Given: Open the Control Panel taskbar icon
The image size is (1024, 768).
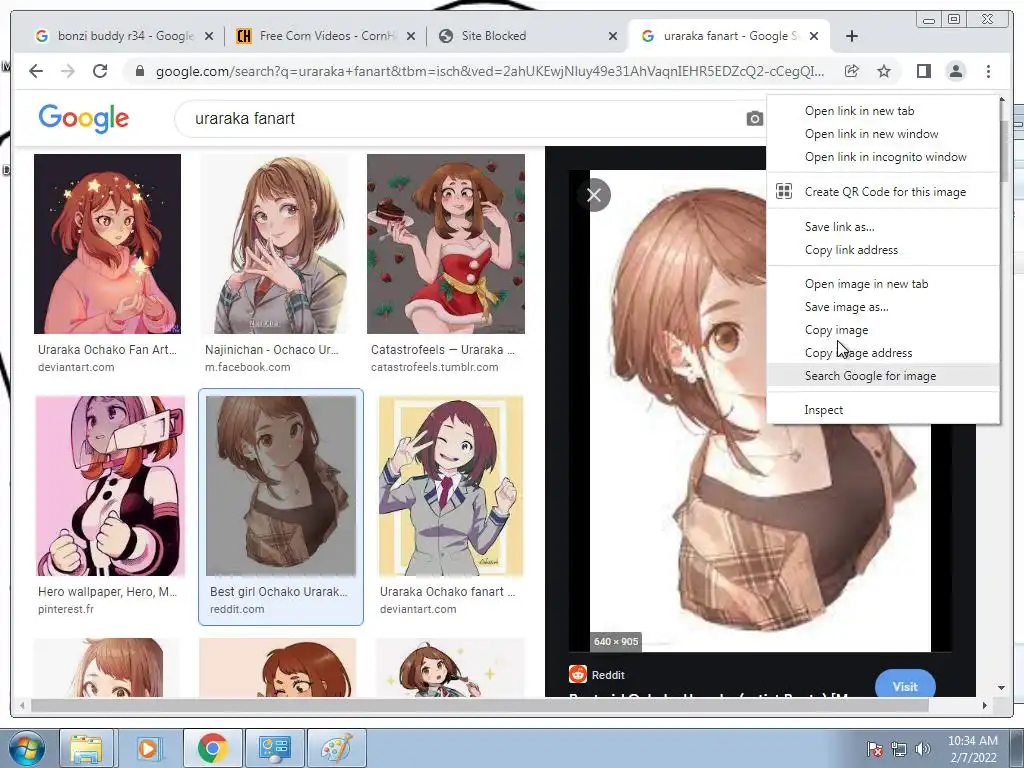Looking at the screenshot, I should point(274,748).
